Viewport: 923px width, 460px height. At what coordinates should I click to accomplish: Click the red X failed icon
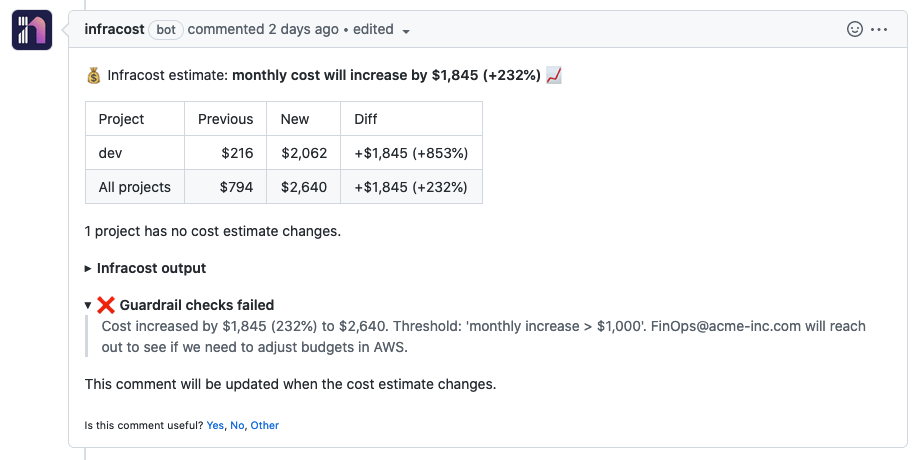pyautogui.click(x=106, y=305)
